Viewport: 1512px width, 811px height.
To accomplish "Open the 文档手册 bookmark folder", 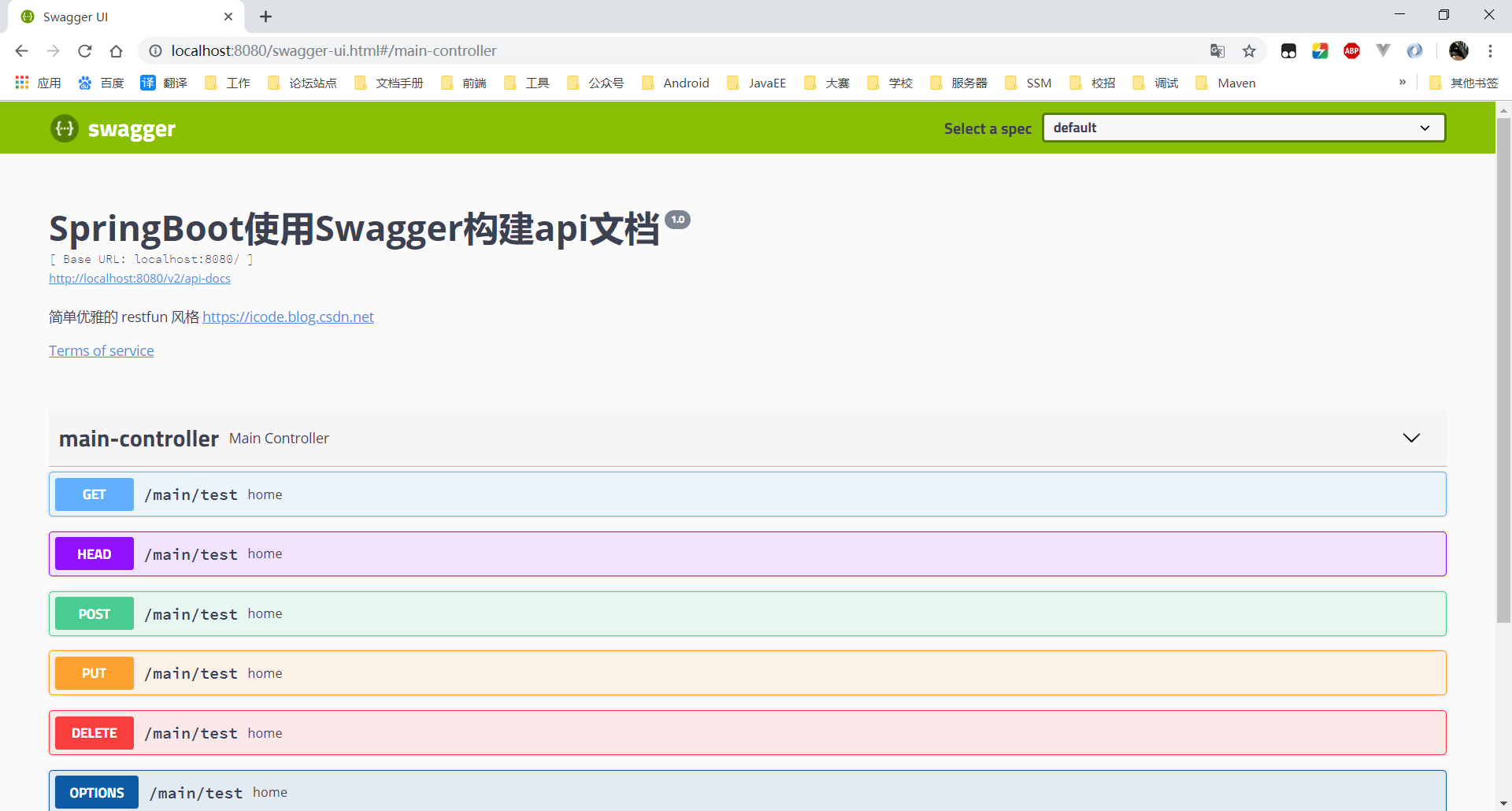I will (389, 83).
